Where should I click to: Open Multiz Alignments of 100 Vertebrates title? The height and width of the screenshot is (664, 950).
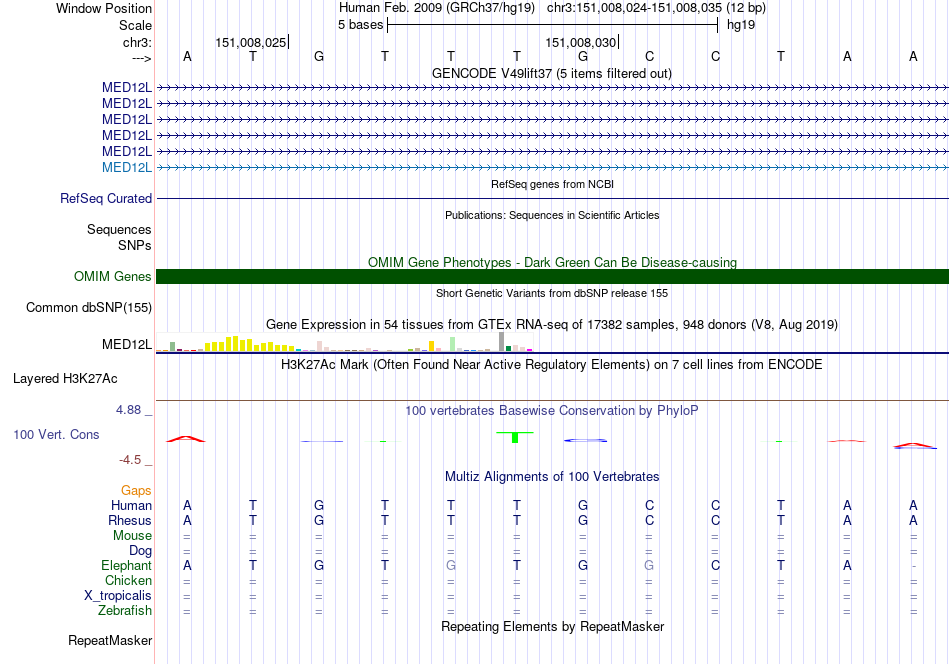point(552,477)
